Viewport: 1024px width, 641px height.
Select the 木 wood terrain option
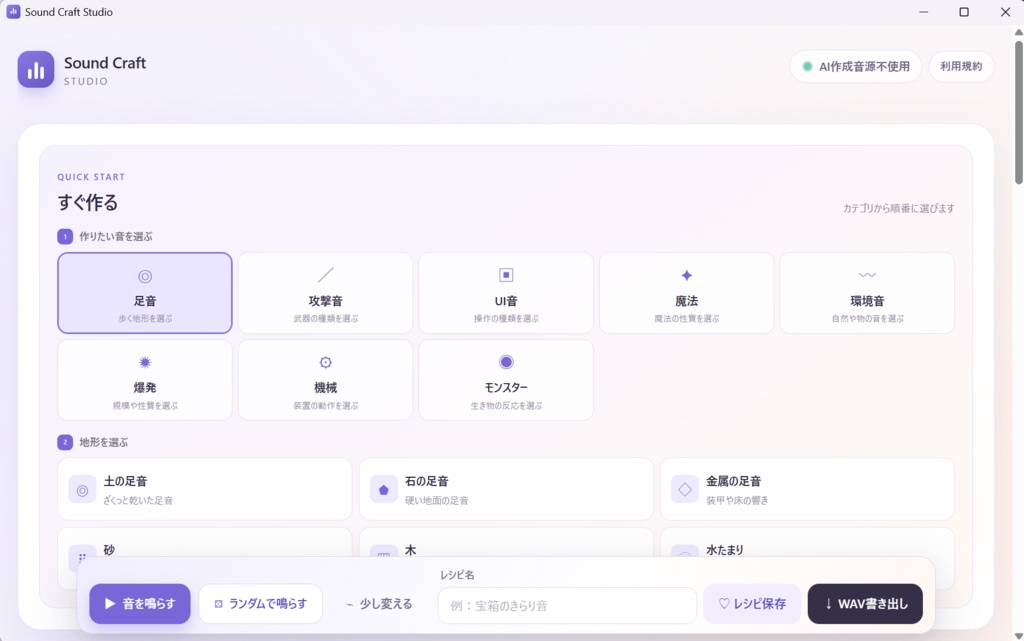[x=506, y=543]
